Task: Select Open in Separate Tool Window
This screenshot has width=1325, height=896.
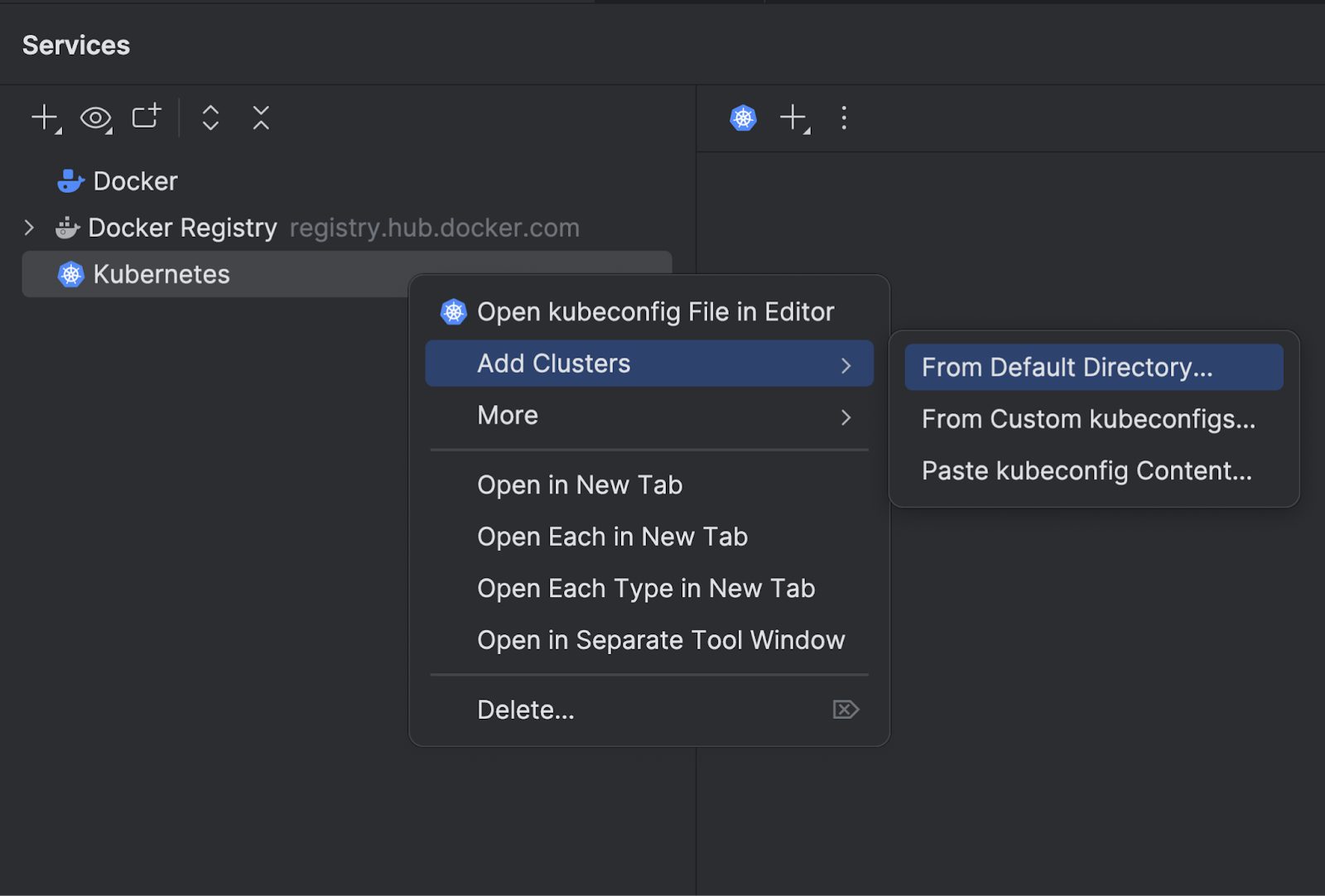Action: pos(649,640)
